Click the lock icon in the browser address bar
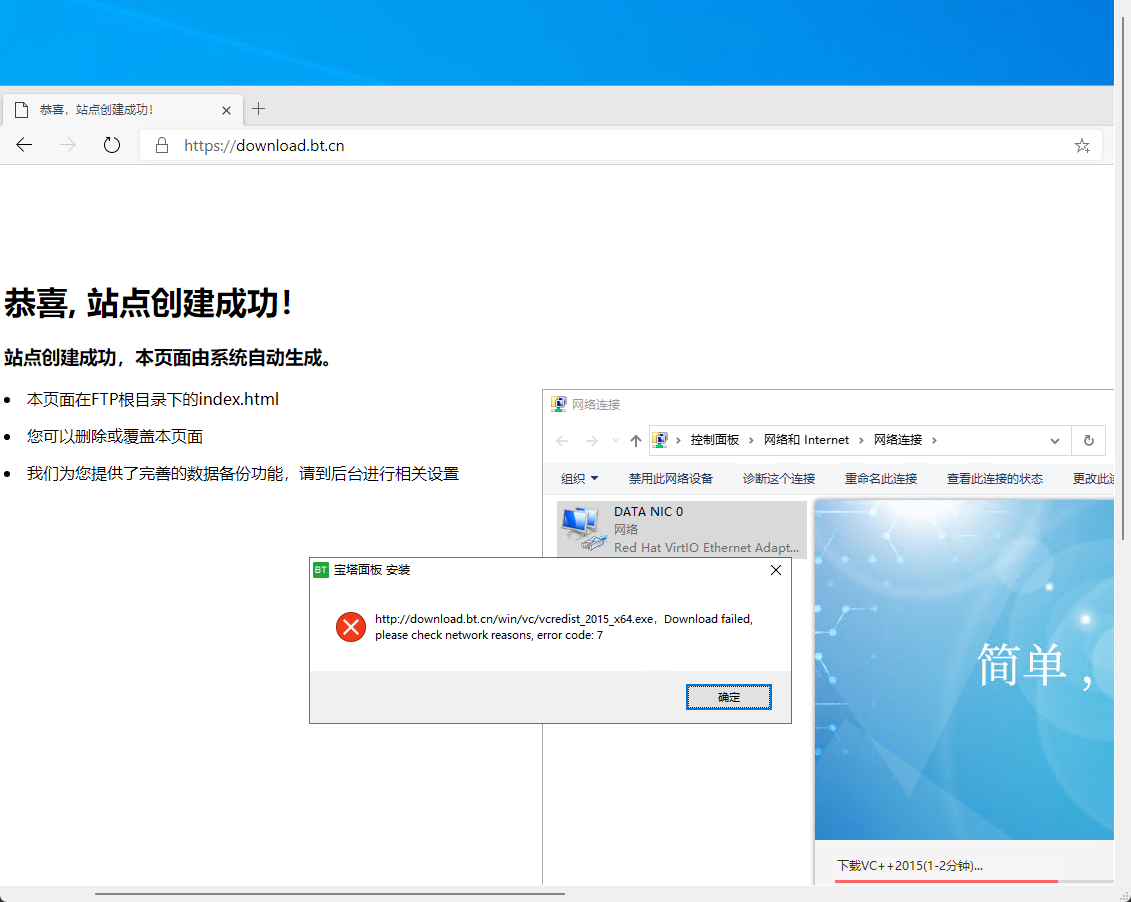 click(x=161, y=145)
